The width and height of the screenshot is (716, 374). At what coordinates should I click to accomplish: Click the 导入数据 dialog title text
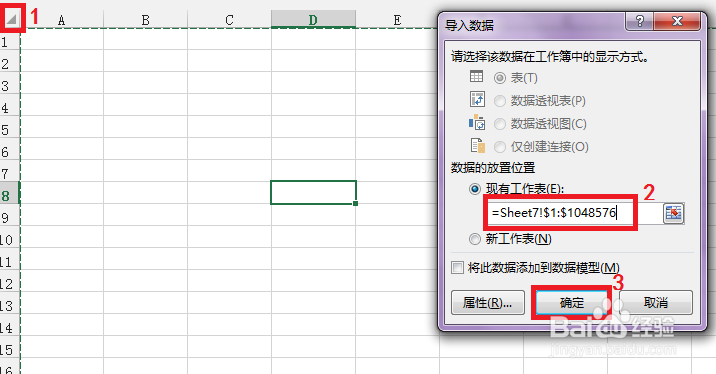[x=470, y=26]
